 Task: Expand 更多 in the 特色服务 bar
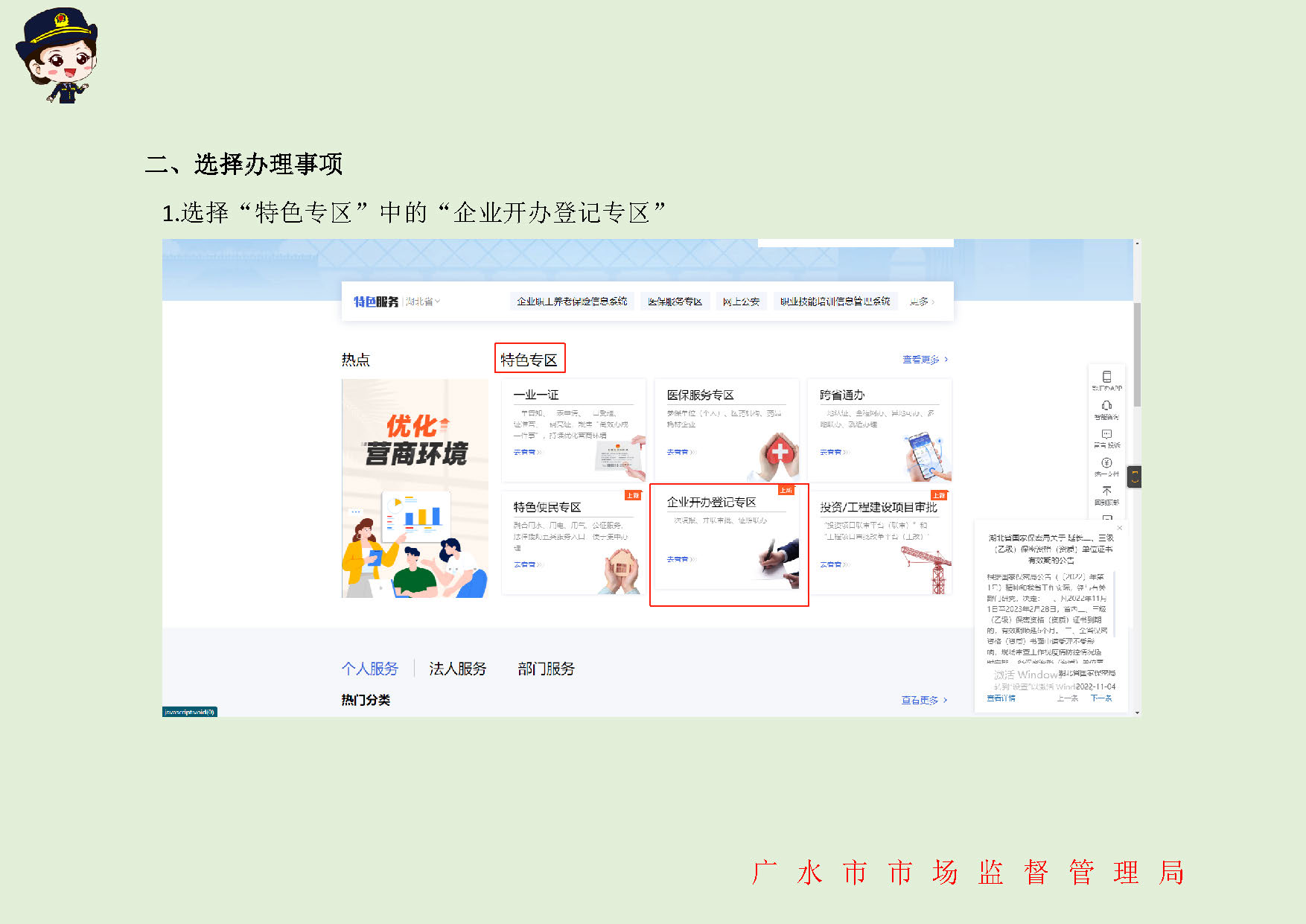(x=922, y=302)
